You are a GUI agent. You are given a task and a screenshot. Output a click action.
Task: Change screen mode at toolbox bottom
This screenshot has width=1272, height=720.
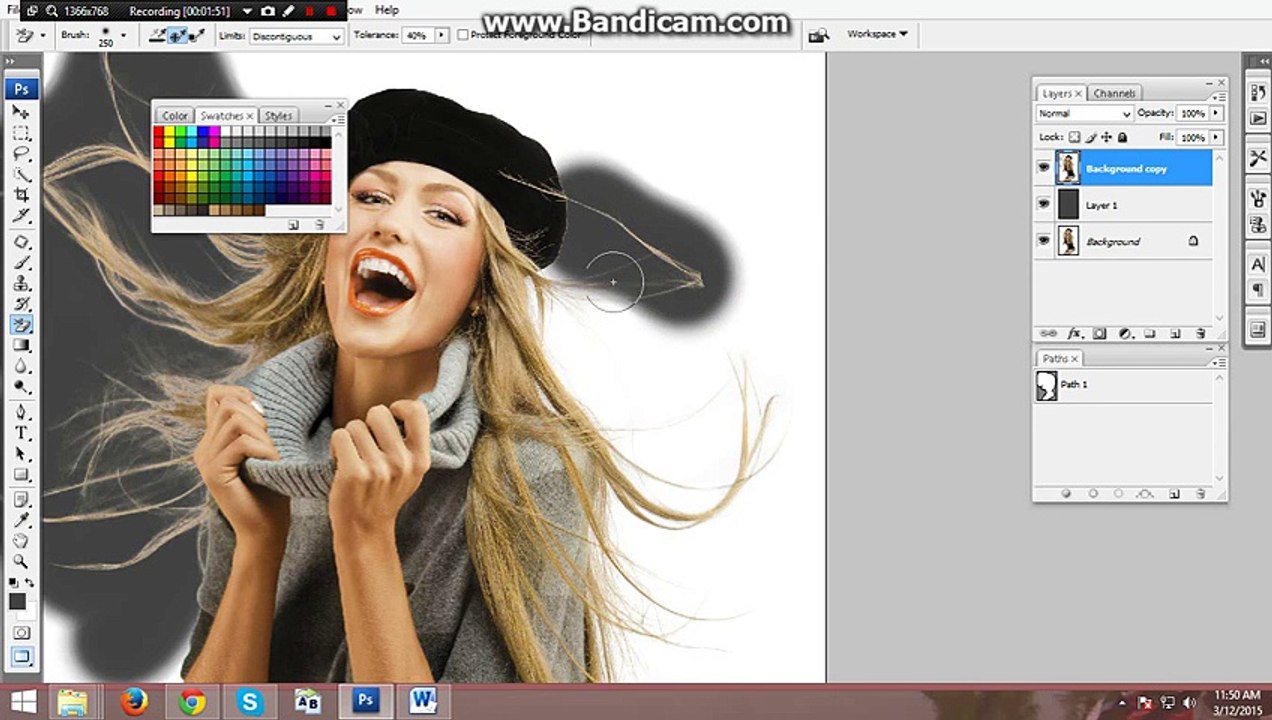point(21,657)
